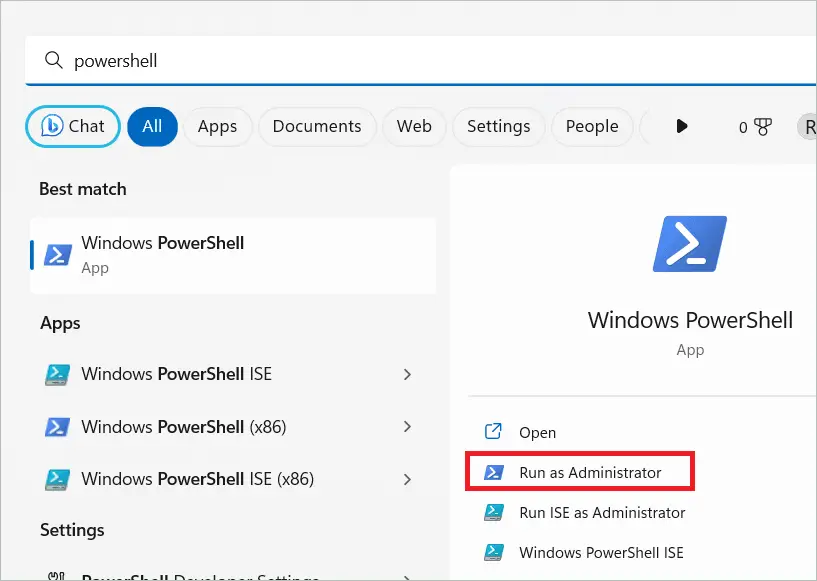Click the Open external-link icon
817x581 pixels.
493,431
